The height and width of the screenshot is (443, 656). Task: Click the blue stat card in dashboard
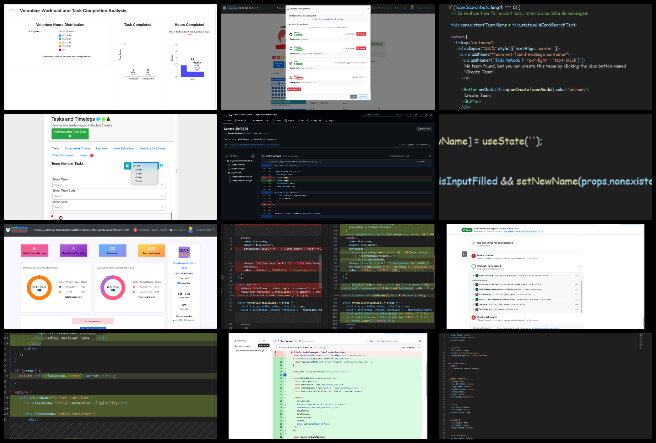[x=112, y=250]
